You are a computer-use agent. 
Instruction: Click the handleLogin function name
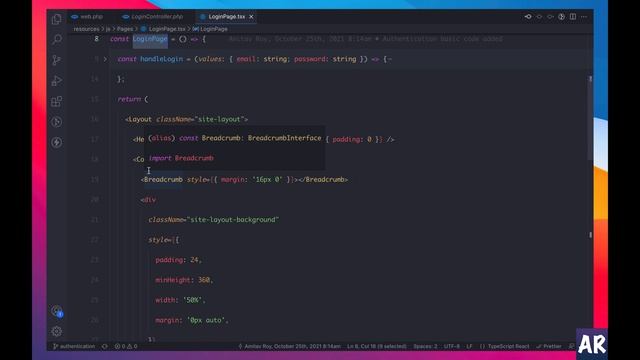coord(161,59)
